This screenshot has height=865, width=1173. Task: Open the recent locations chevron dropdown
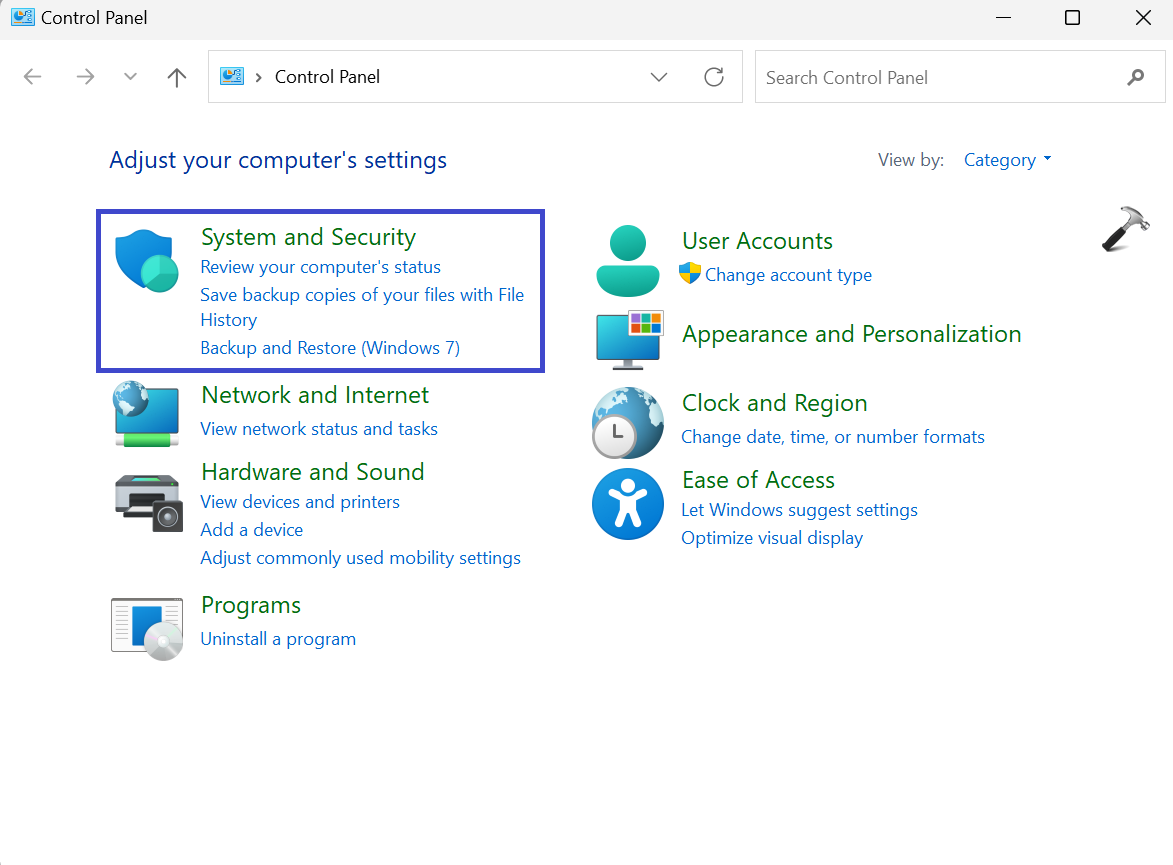click(130, 77)
